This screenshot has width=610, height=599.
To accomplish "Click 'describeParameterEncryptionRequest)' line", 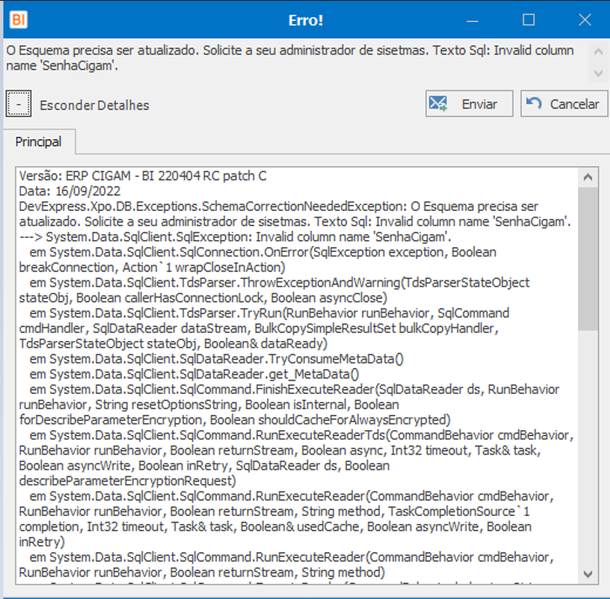I will click(x=128, y=481).
